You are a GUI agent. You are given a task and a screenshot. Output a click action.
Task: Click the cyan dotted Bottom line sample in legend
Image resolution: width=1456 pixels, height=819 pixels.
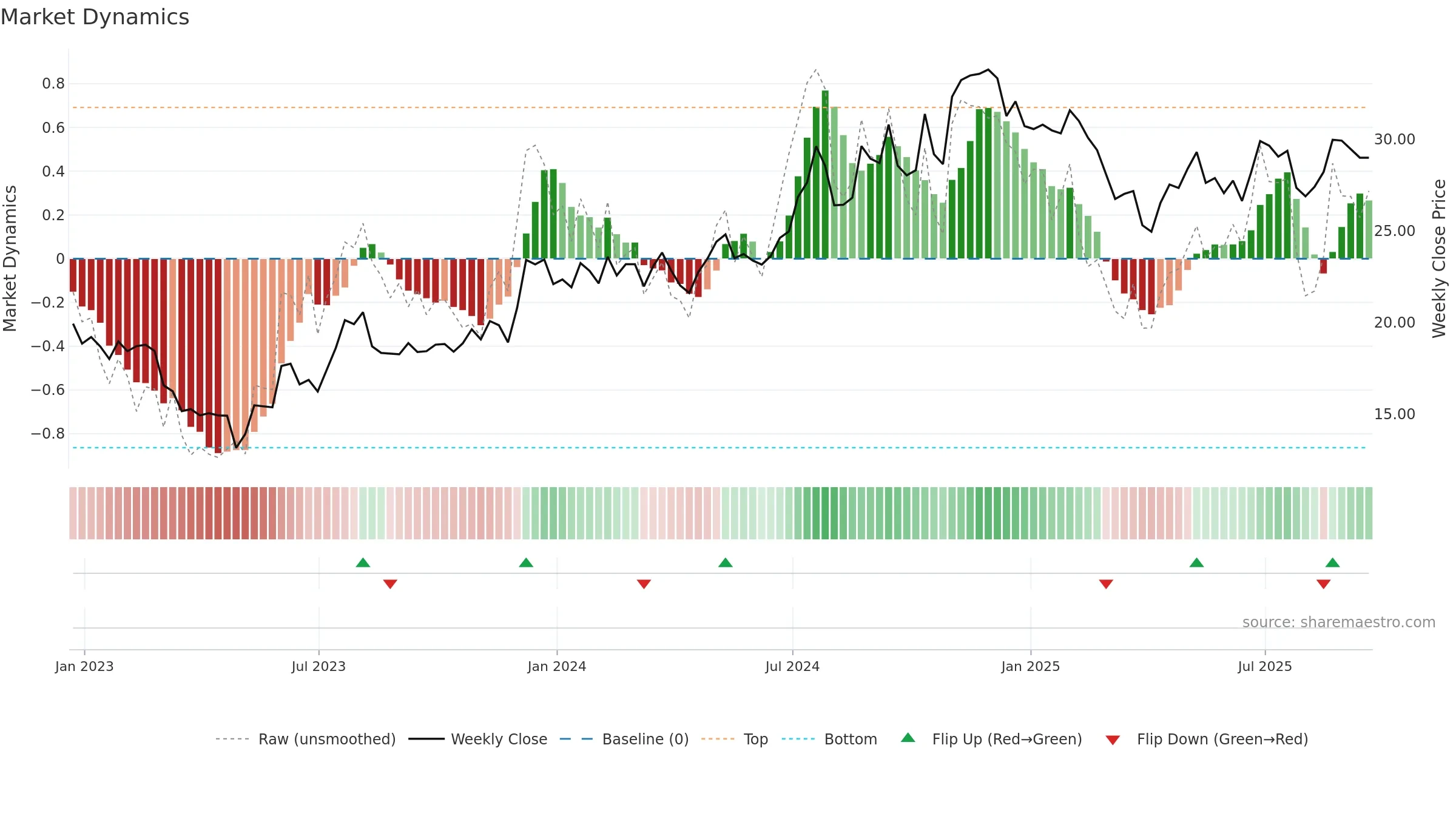798,739
